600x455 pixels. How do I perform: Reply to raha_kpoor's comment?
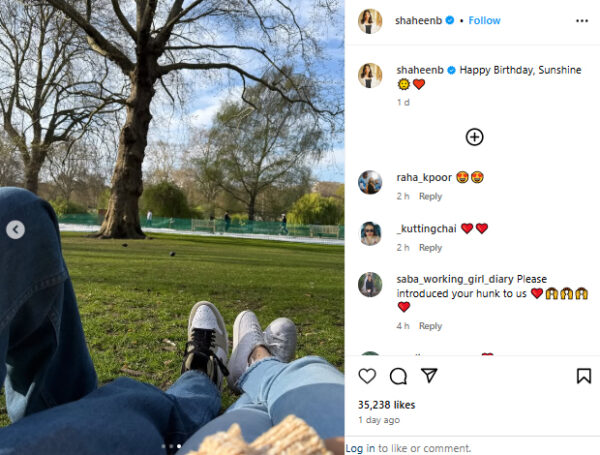[430, 196]
